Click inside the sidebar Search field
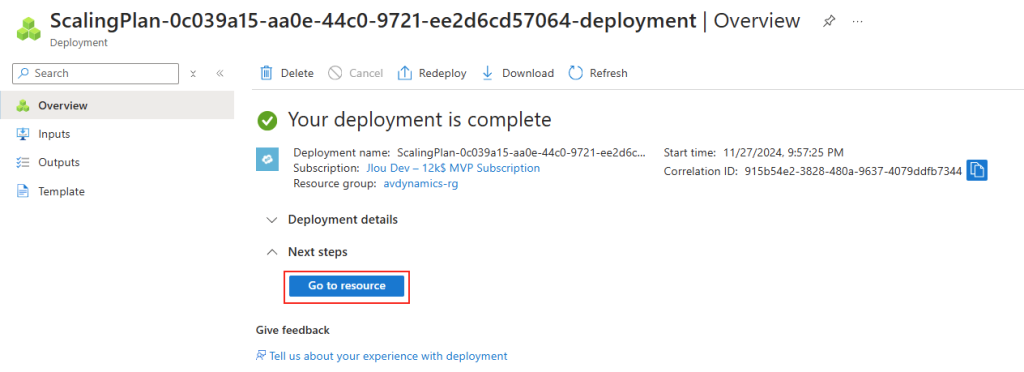The height and width of the screenshot is (372, 1024). coord(95,74)
